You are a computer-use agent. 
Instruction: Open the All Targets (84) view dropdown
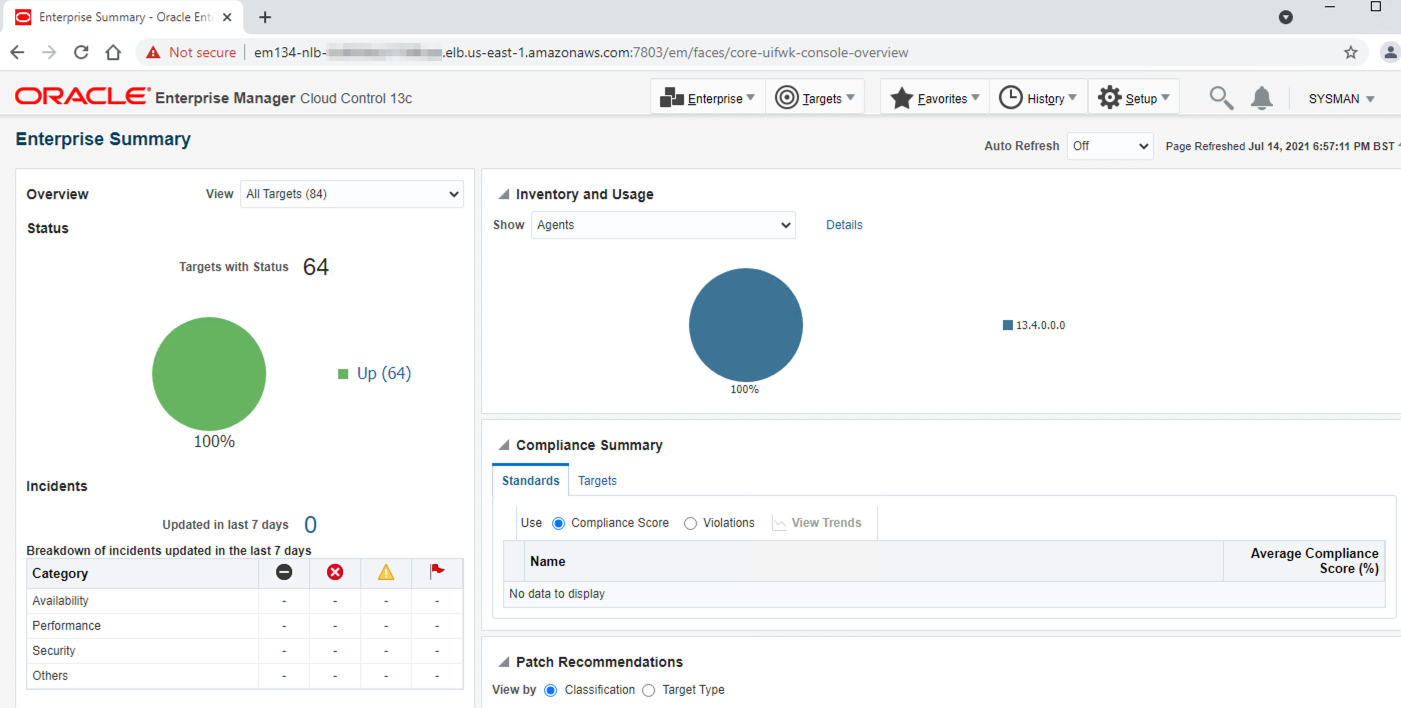(352, 194)
